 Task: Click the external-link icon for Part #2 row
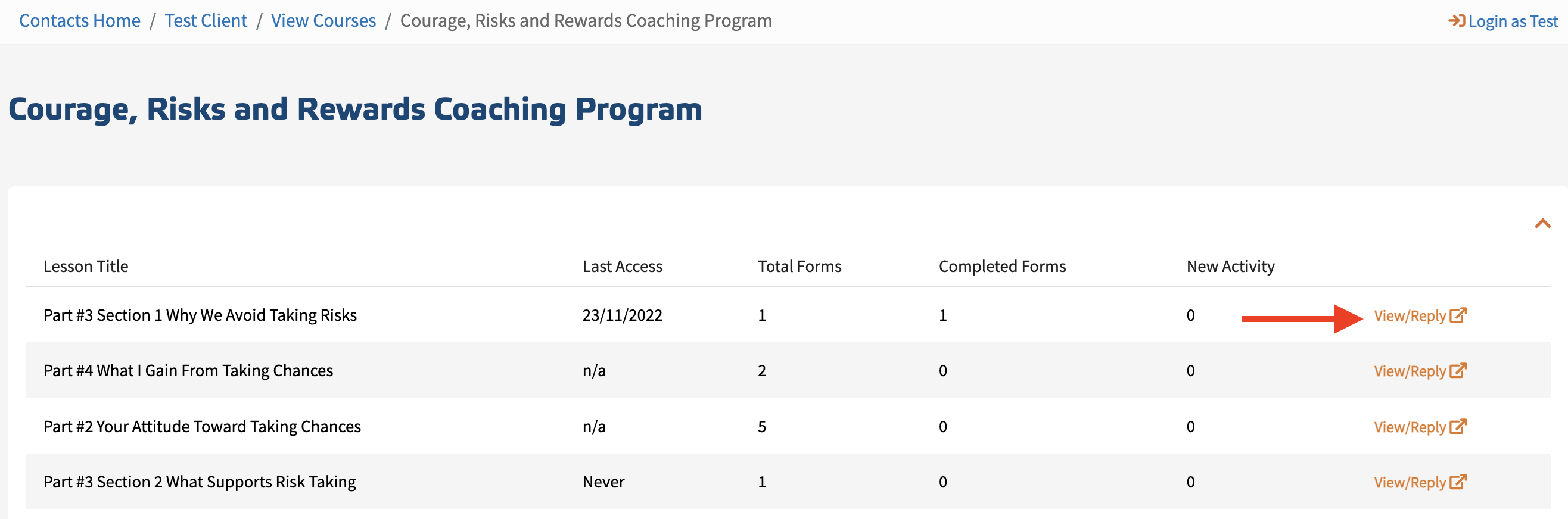(x=1460, y=426)
